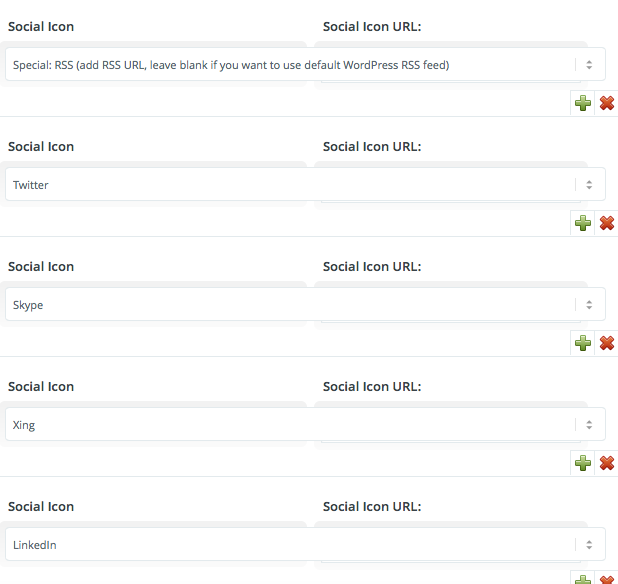
Task: Add a row after the LinkedIn icon
Action: click(x=583, y=579)
